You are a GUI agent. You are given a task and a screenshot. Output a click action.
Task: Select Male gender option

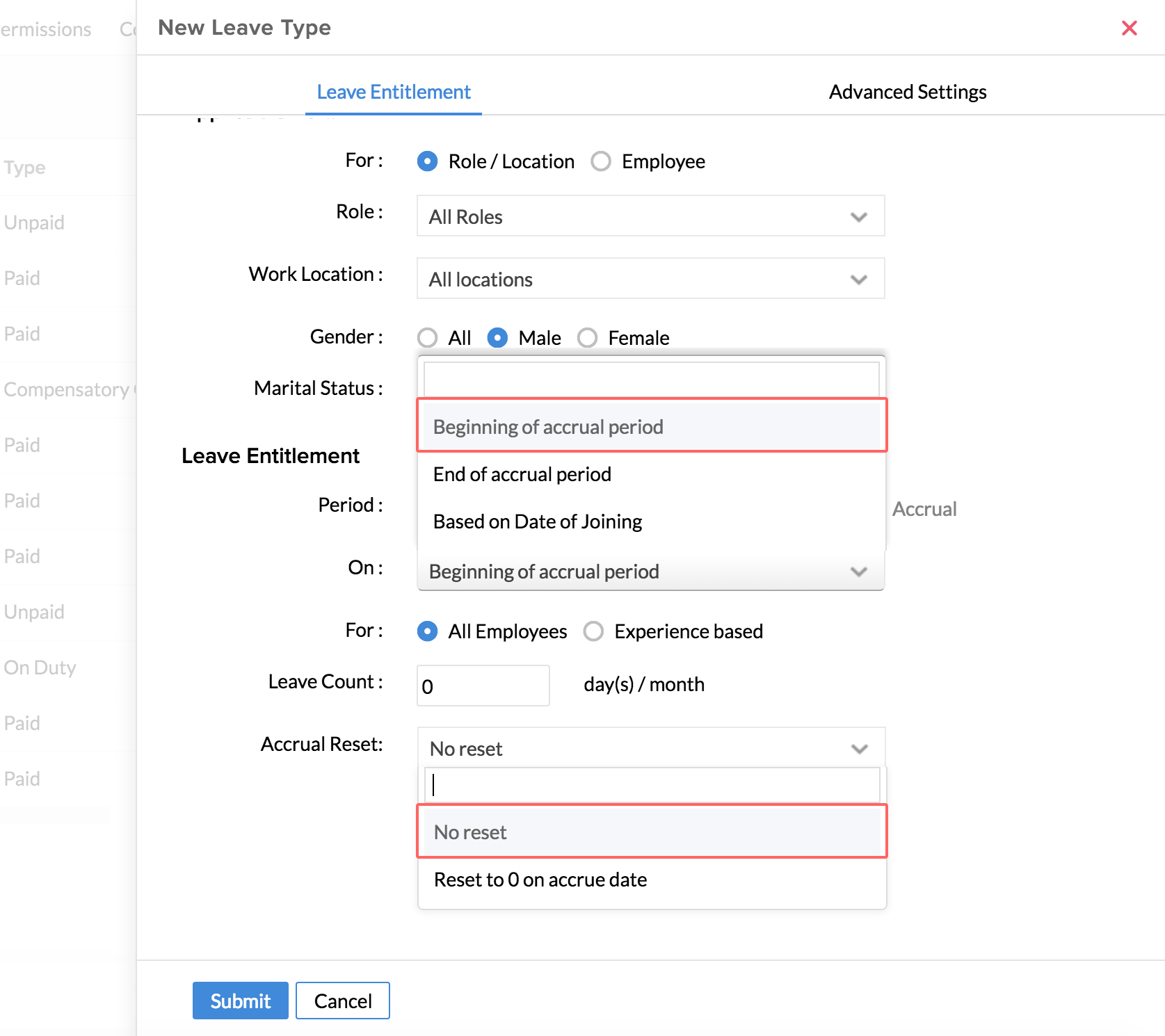(497, 338)
